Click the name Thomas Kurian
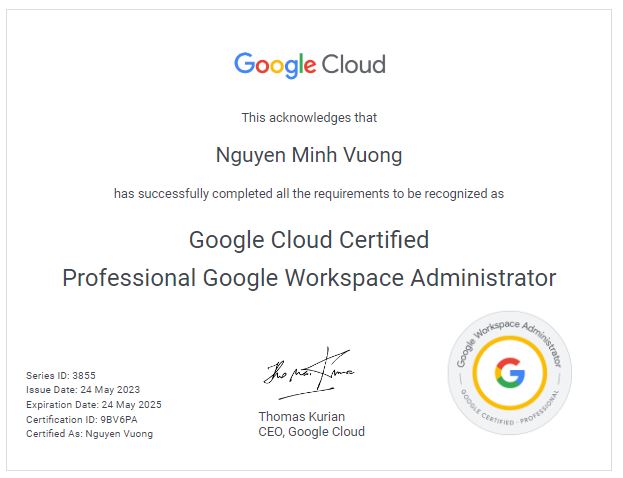 [302, 417]
